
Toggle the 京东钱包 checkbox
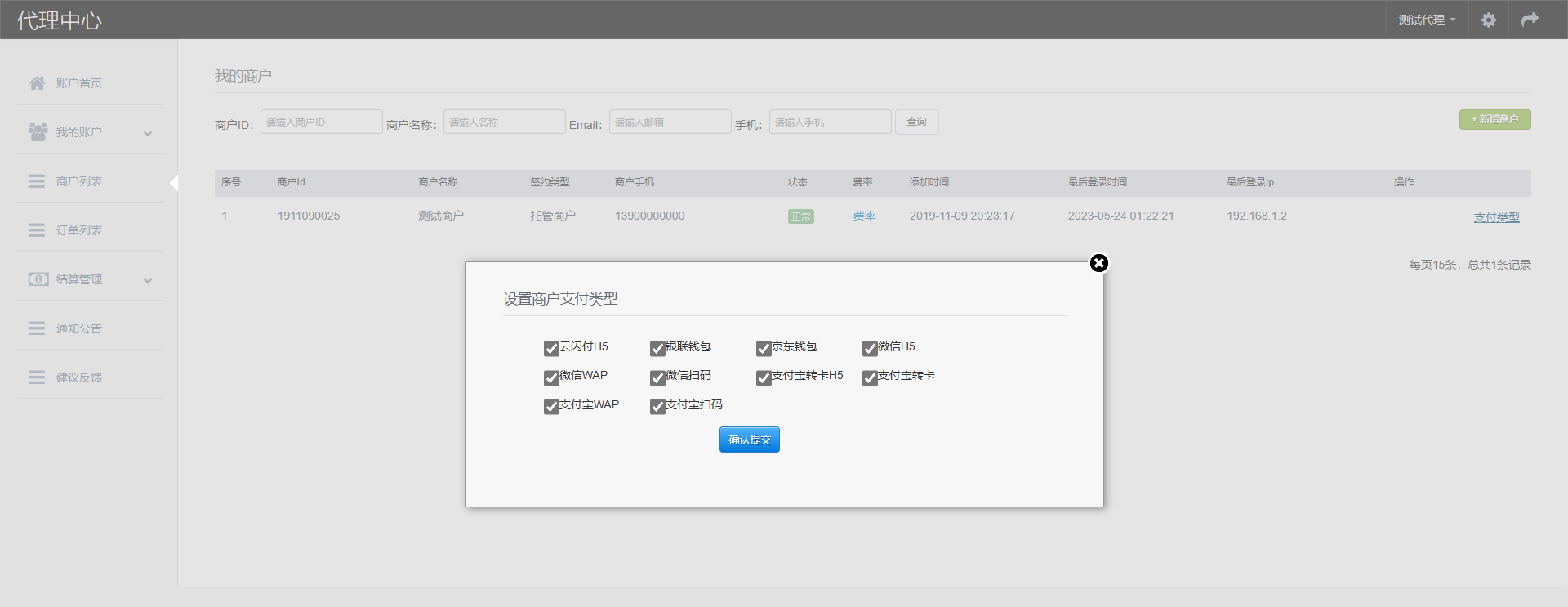[764, 349]
